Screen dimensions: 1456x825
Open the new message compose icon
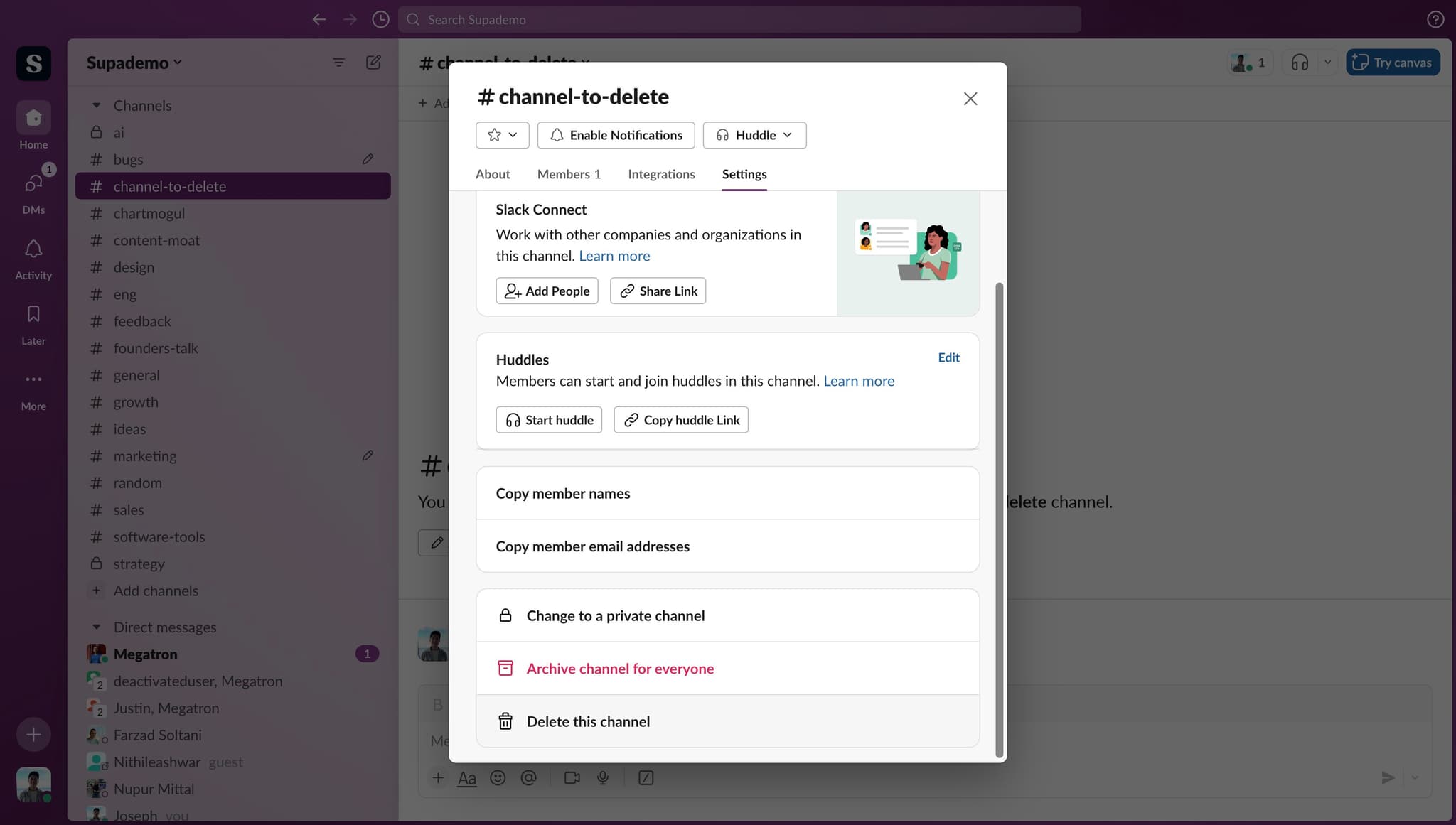(373, 63)
